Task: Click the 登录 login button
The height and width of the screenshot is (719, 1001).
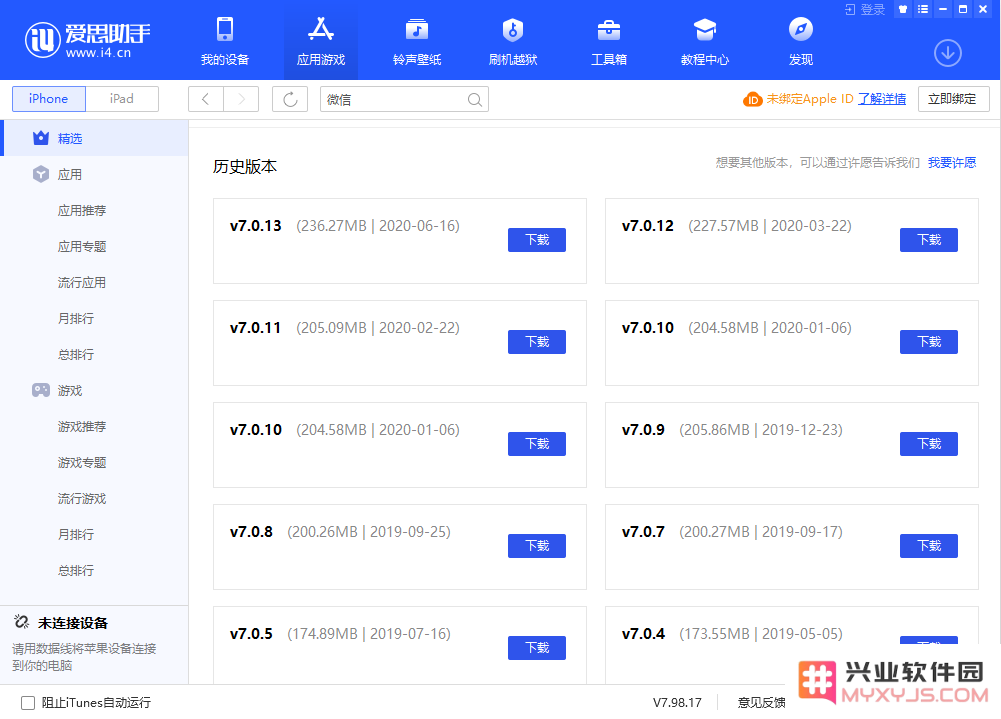Action: (x=865, y=10)
